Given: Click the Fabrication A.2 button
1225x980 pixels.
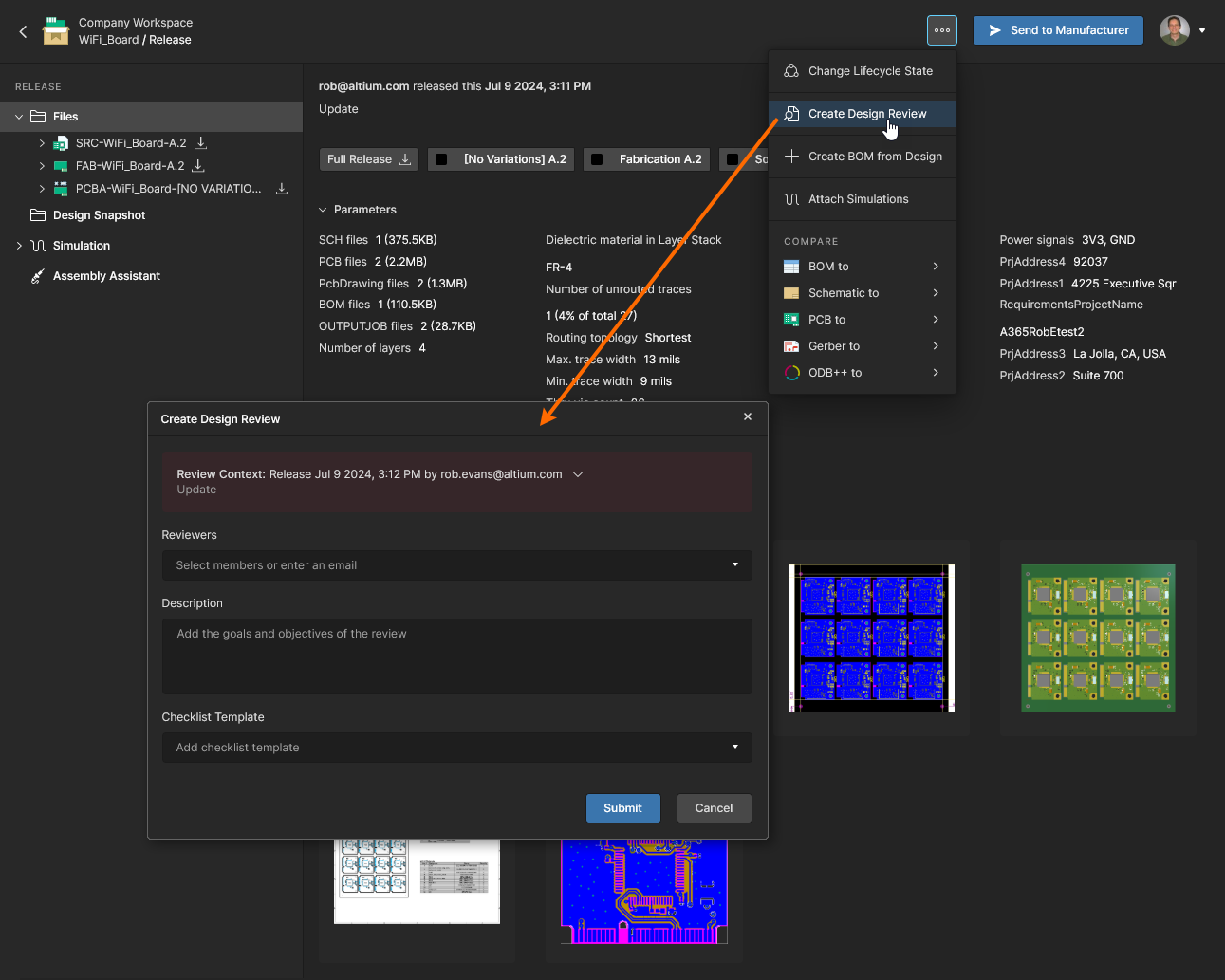Looking at the screenshot, I should click(x=647, y=159).
